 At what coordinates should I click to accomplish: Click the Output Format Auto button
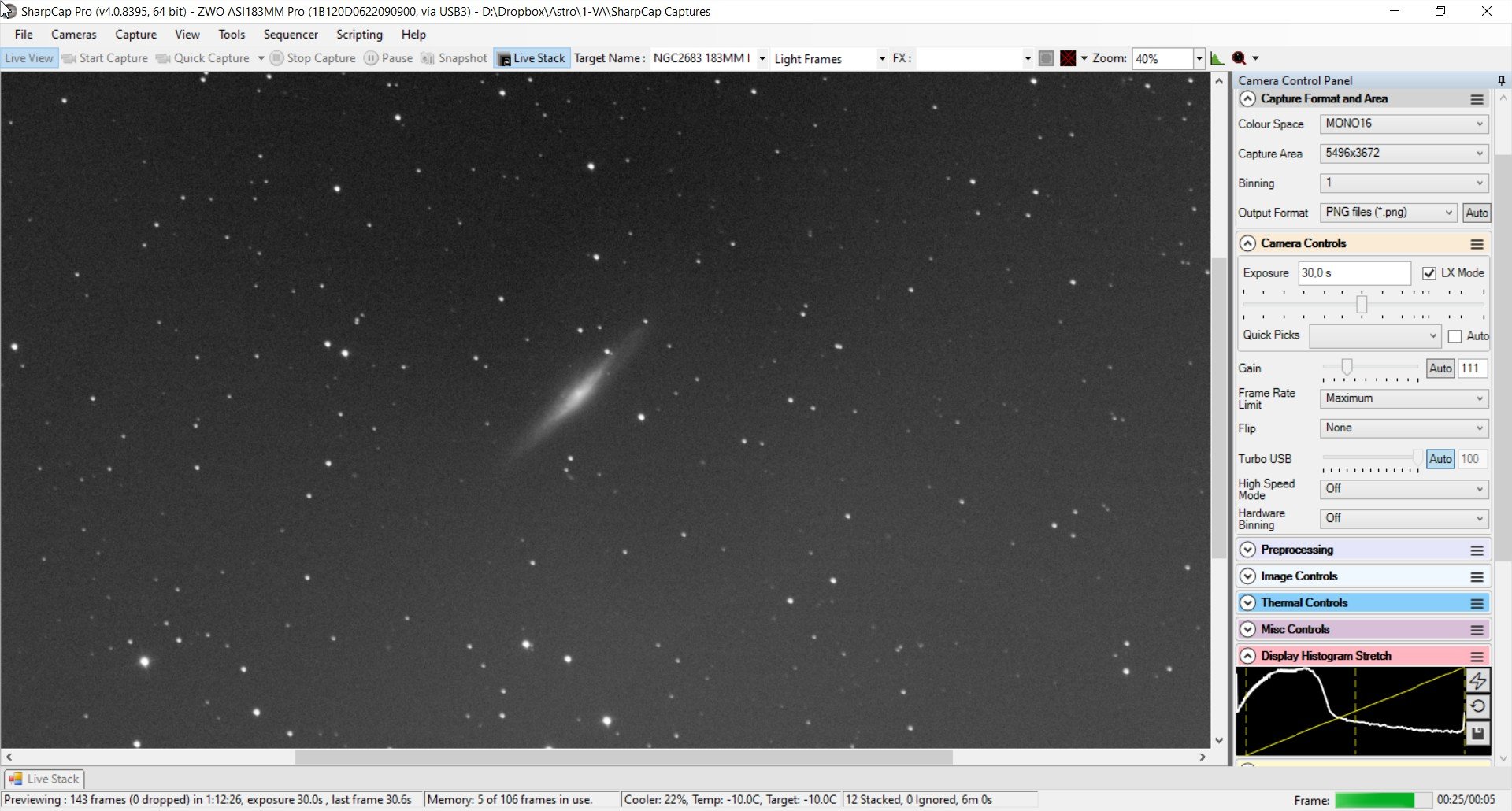point(1477,213)
